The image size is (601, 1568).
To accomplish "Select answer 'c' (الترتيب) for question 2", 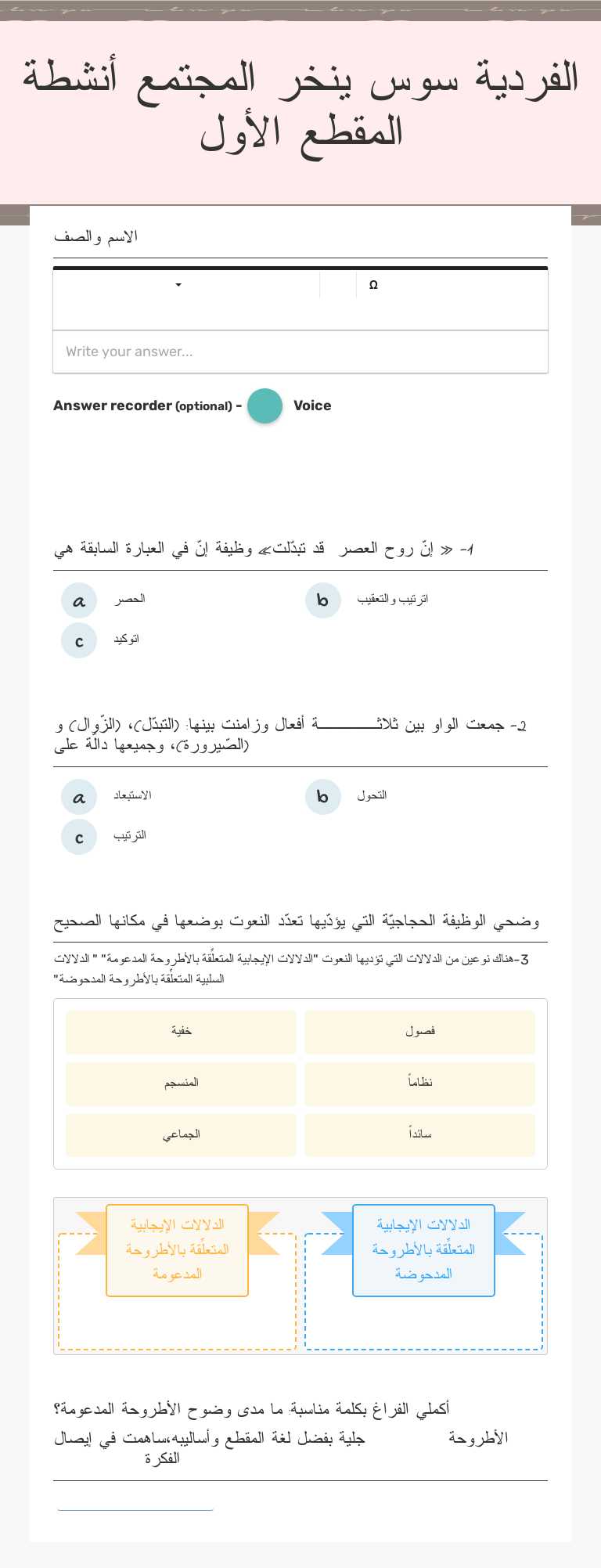I will tap(78, 836).
